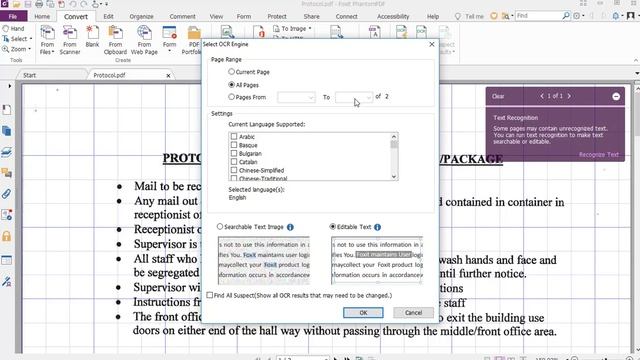Click the Find search magnifier icon
The width and height of the screenshot is (640, 360).
566,16
